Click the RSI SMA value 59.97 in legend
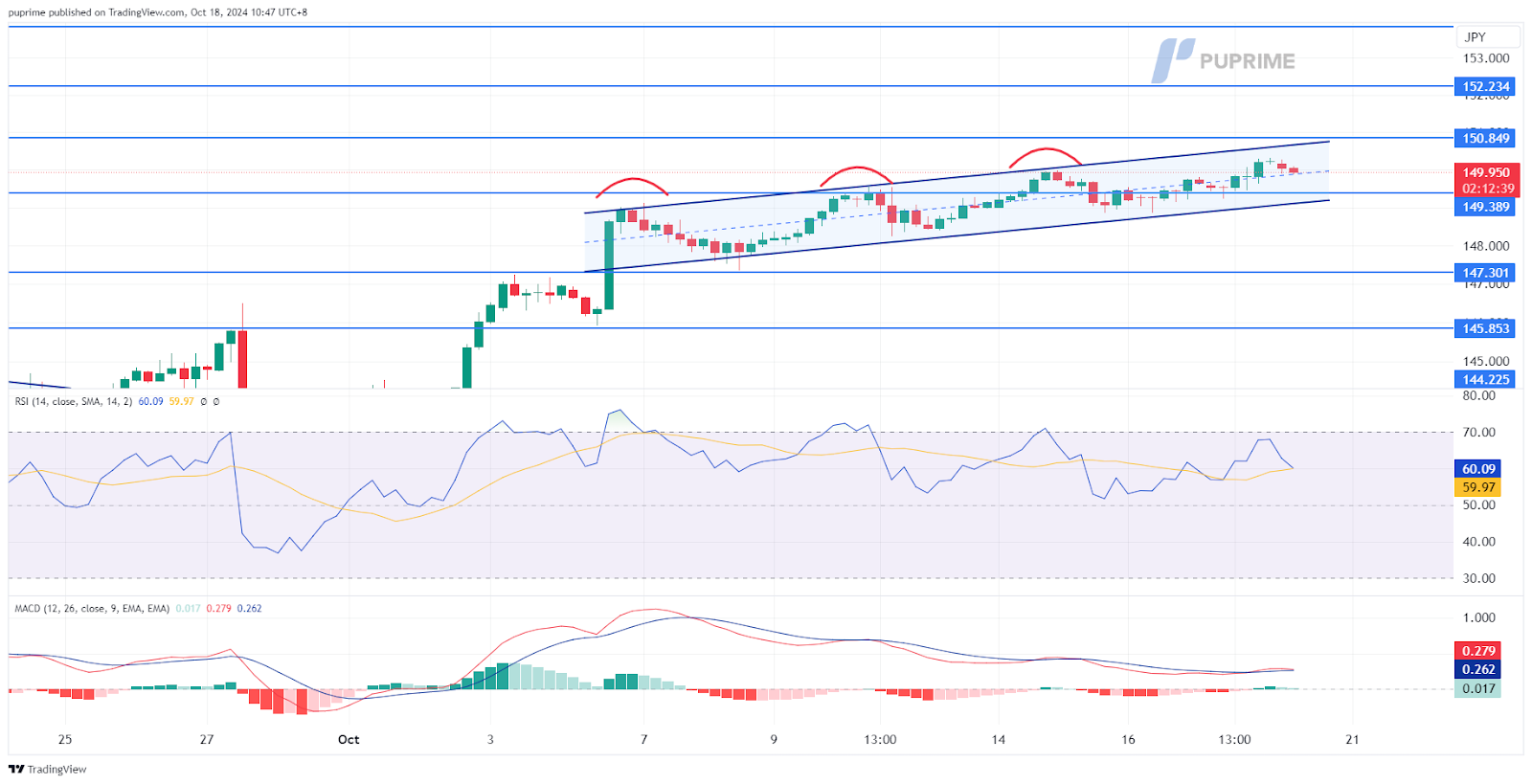 click(181, 401)
